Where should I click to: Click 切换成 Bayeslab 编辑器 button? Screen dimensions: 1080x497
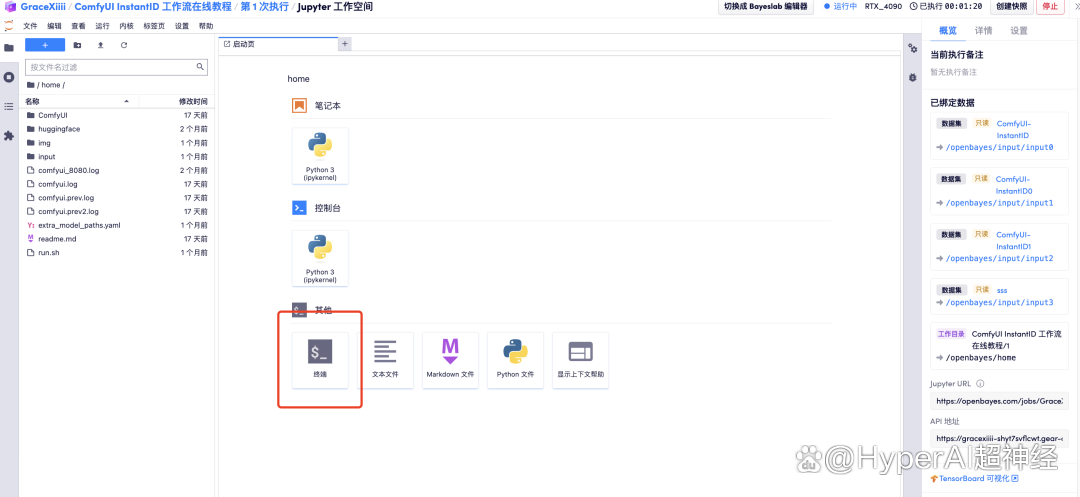pos(765,6)
